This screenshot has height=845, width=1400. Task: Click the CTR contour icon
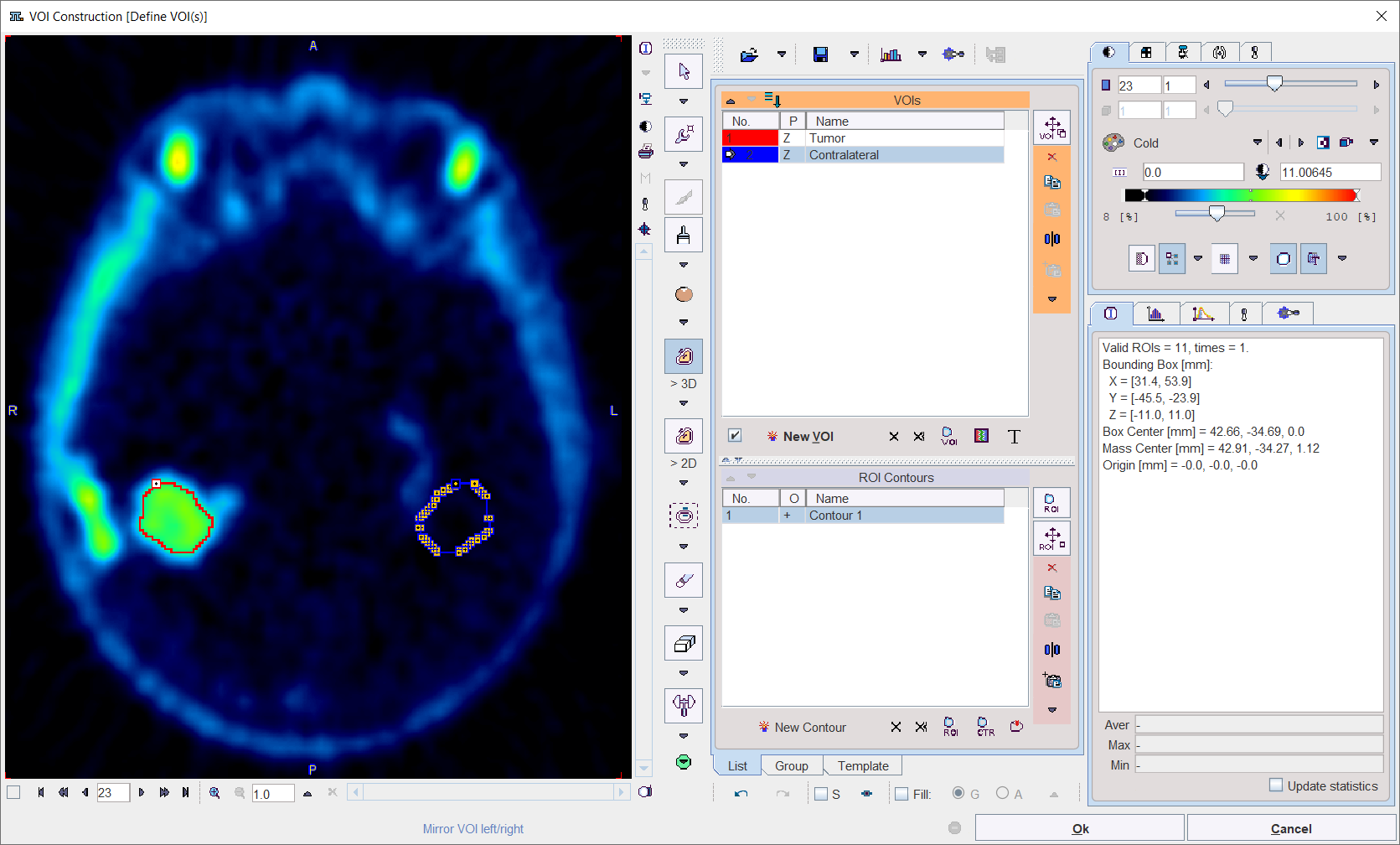tap(985, 727)
